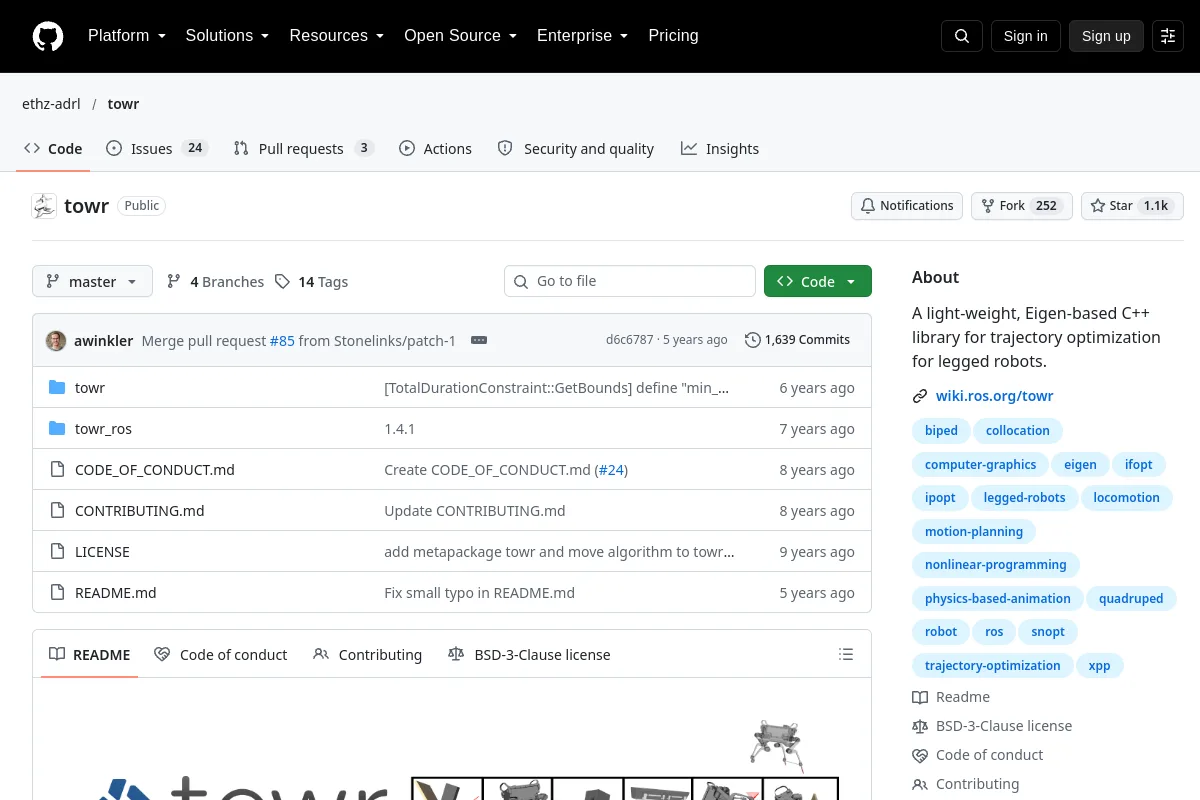Screen dimensions: 1200x800
Task: Click the towr breadcrumb repository name
Action: [123, 104]
